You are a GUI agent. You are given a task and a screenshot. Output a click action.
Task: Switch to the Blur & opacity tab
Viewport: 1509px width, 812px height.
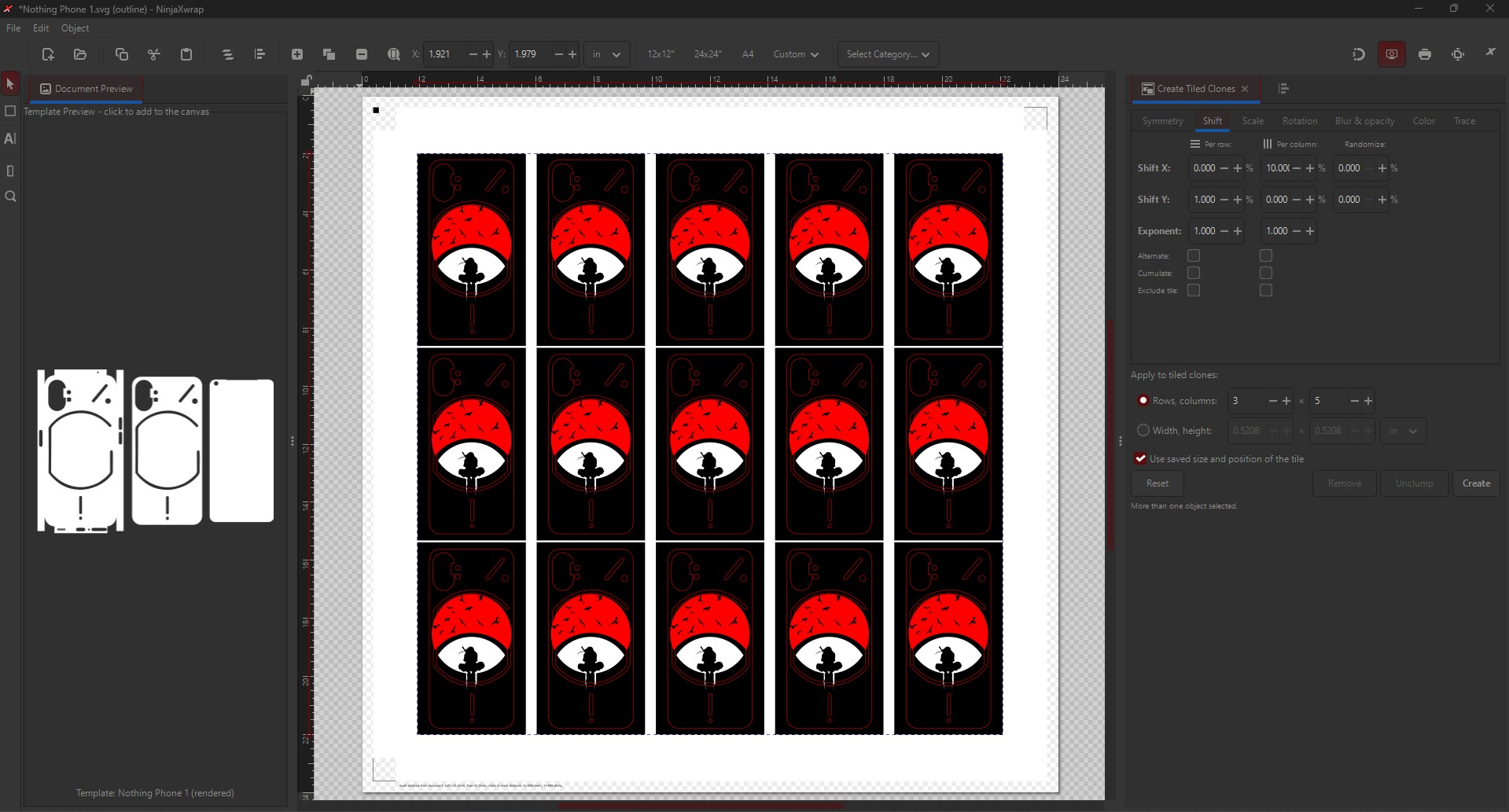click(x=1364, y=121)
